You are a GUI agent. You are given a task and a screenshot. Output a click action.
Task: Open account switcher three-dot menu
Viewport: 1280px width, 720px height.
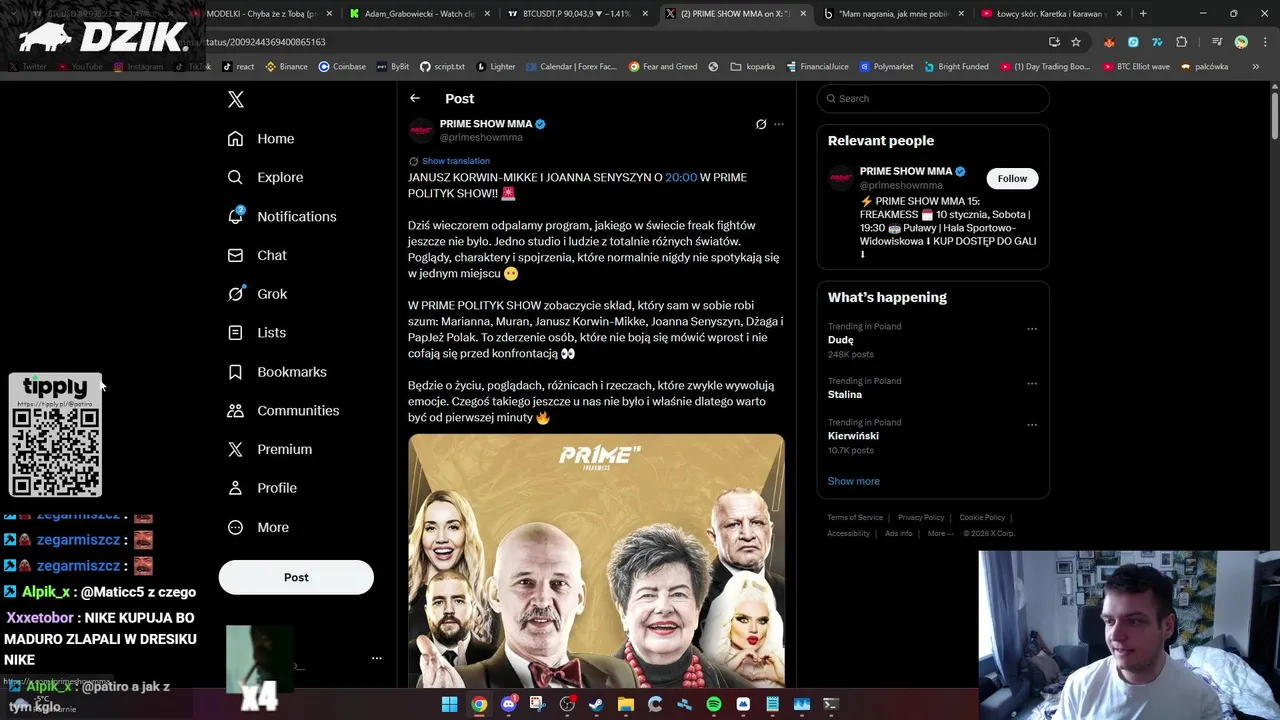377,658
